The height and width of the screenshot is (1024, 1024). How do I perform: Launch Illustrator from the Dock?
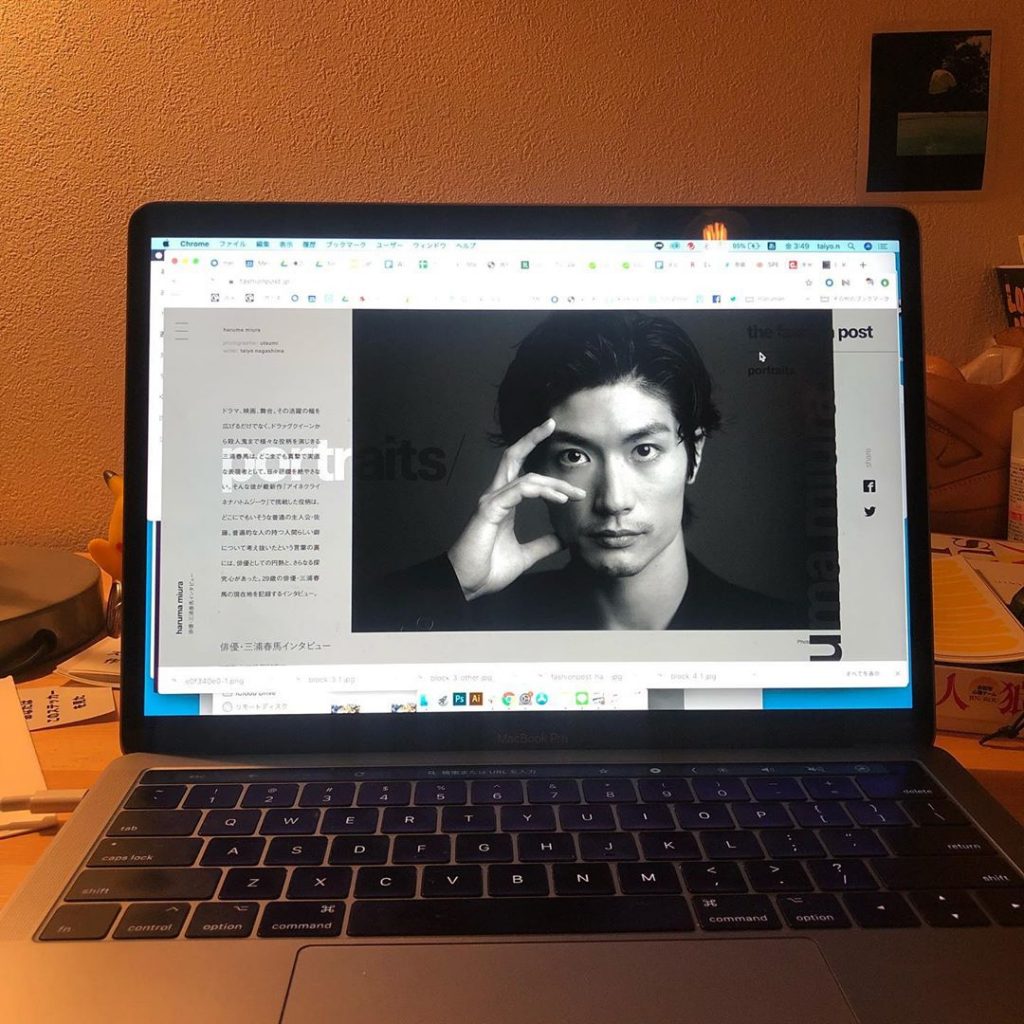pos(476,699)
